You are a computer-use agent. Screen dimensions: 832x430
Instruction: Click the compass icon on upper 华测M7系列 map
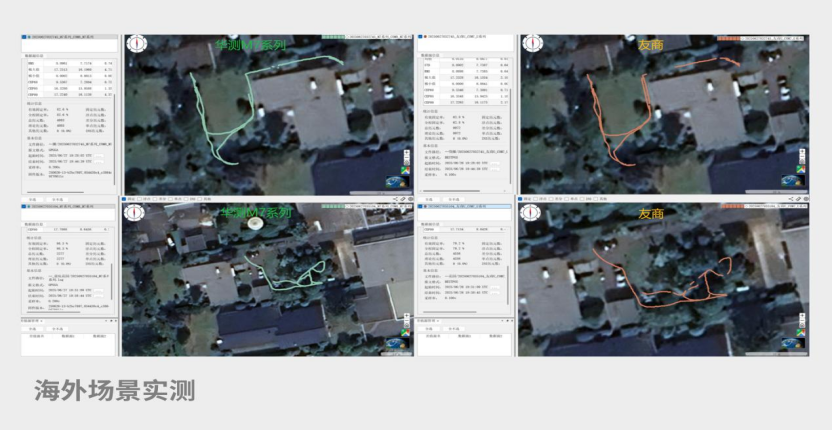click(x=137, y=44)
